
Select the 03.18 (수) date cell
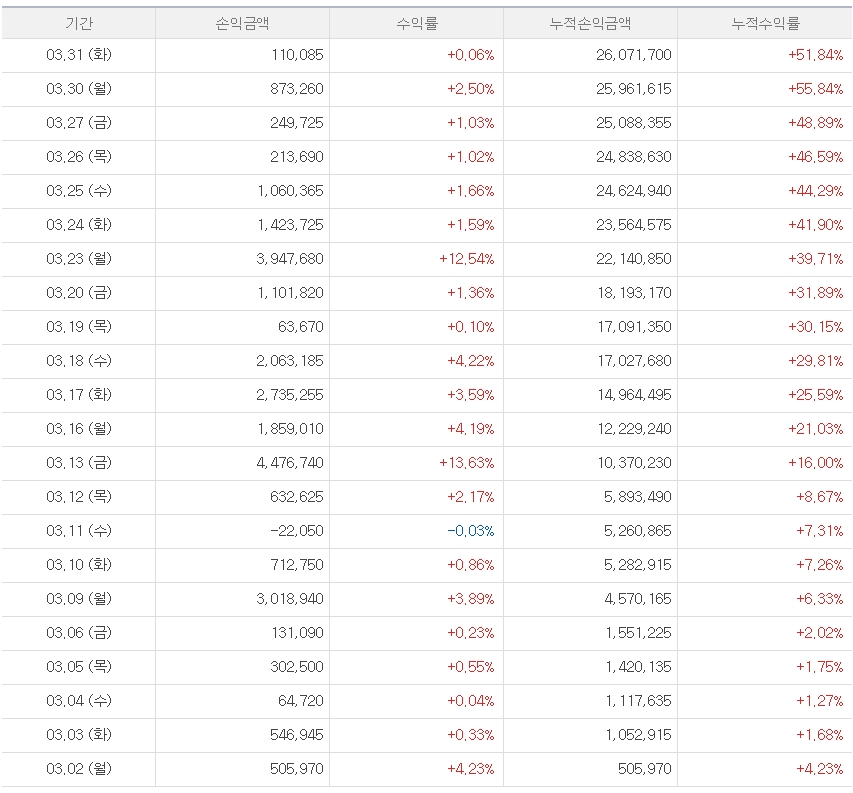(x=79, y=361)
